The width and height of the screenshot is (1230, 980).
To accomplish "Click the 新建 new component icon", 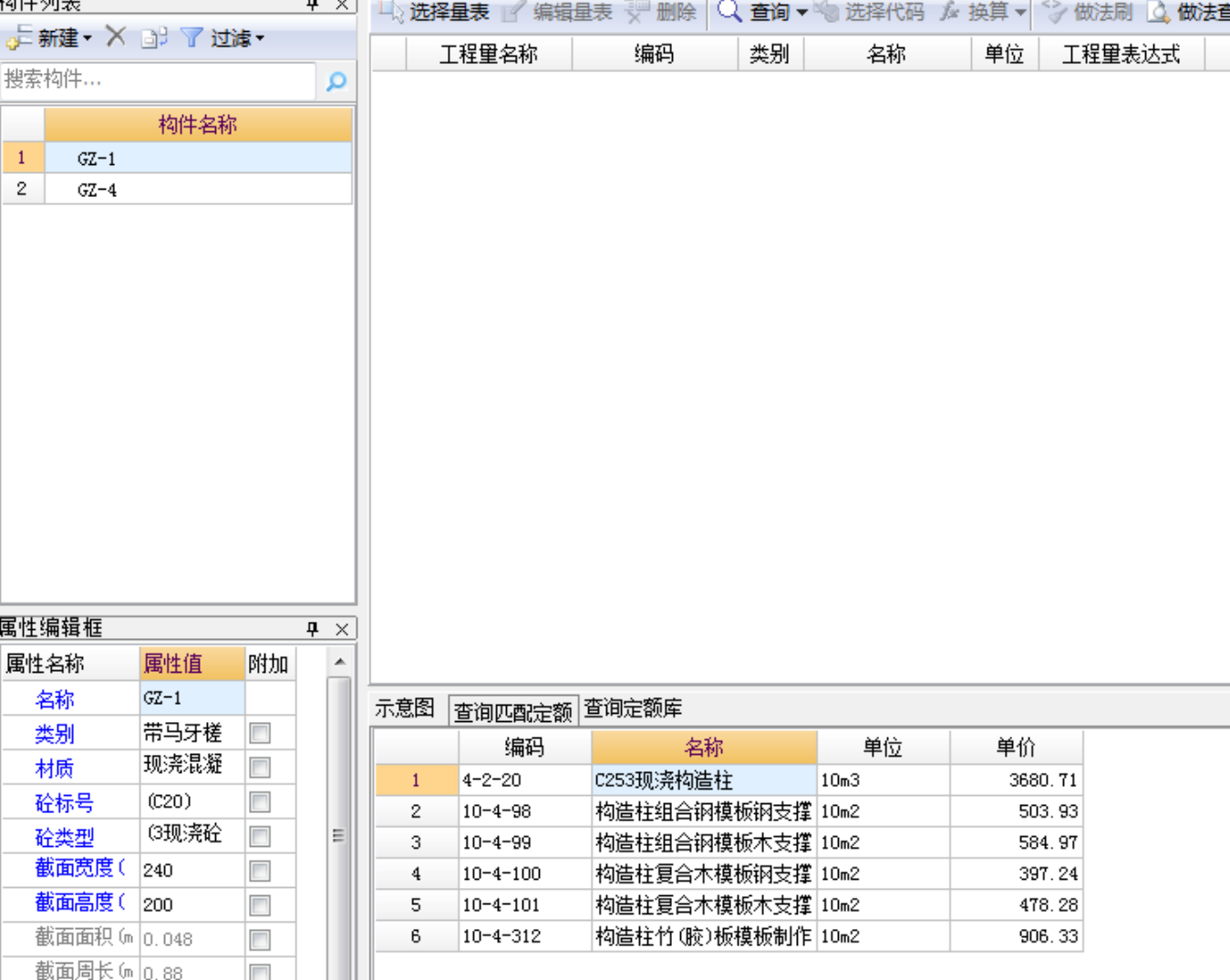I will click(18, 38).
